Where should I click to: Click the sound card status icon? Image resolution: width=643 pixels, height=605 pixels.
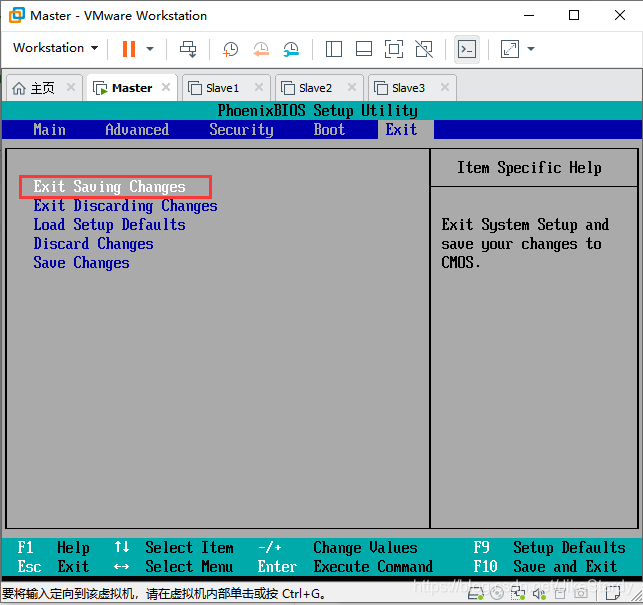(x=539, y=593)
